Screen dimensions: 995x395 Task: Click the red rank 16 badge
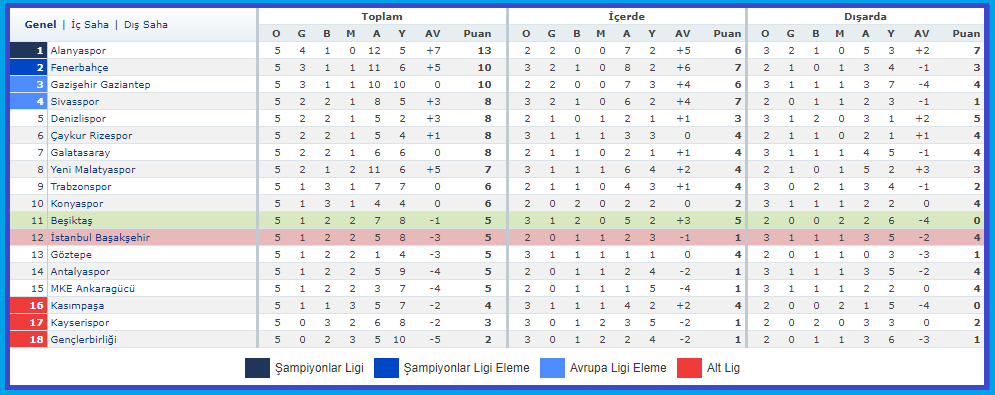(x=29, y=305)
